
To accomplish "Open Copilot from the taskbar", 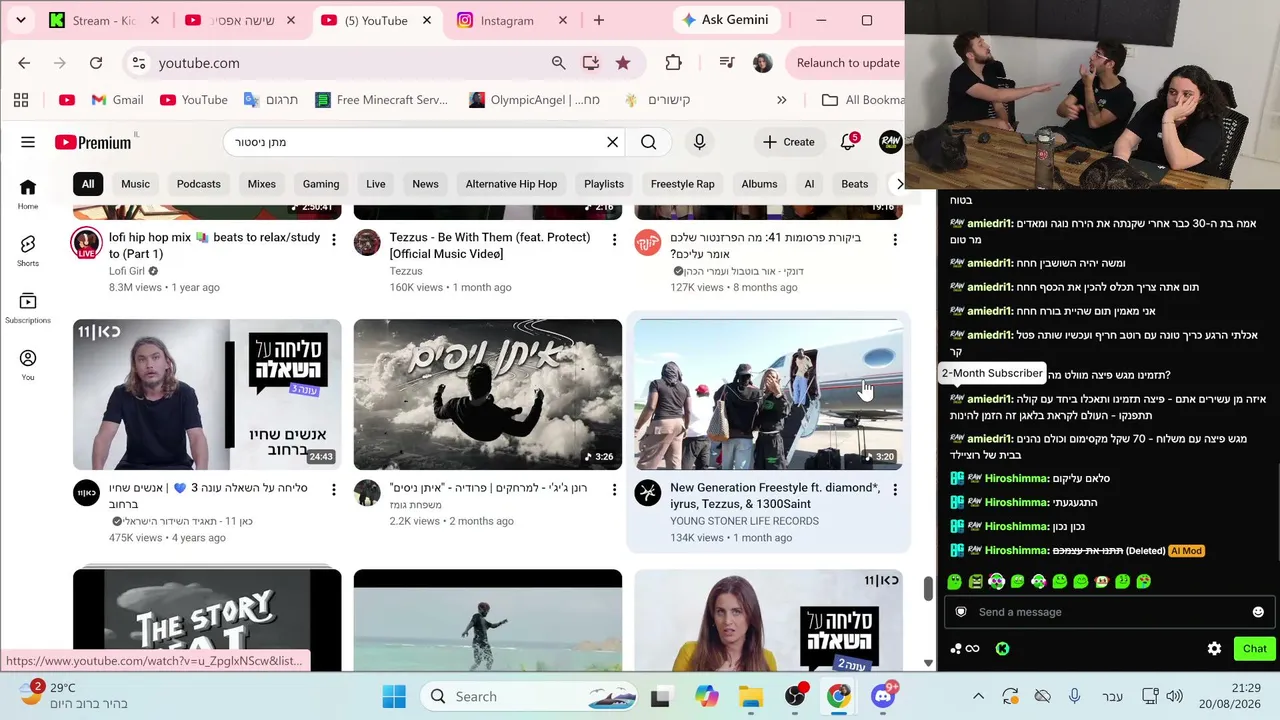I will coord(707,696).
